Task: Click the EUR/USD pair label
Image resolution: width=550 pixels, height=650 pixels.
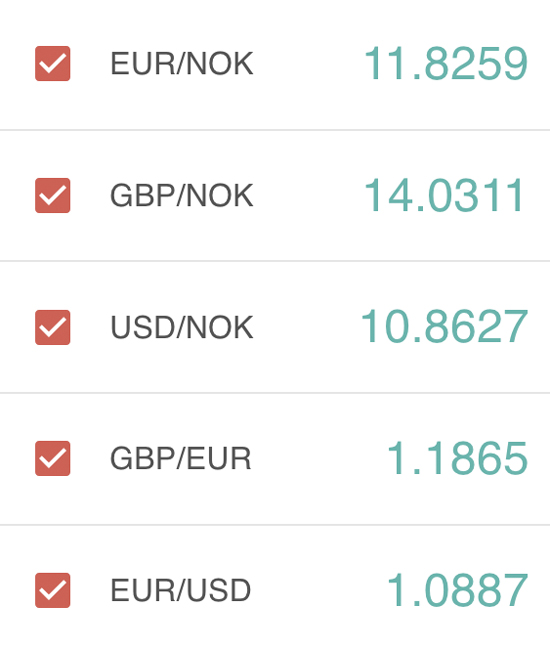Action: [x=181, y=591]
